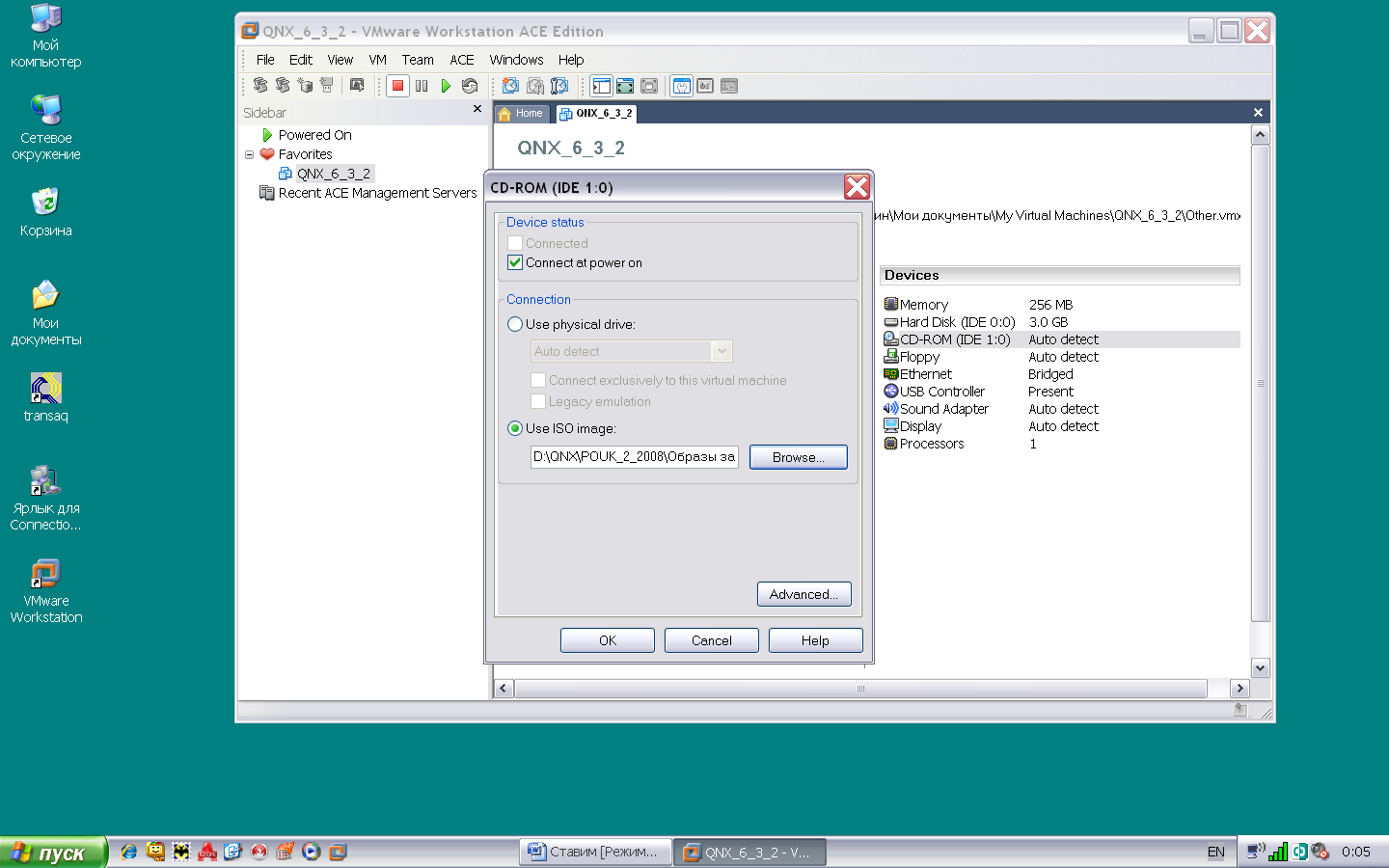This screenshot has width=1389, height=868.
Task: Click the VMware icon in the Quick Launch bar
Action: coord(338,852)
